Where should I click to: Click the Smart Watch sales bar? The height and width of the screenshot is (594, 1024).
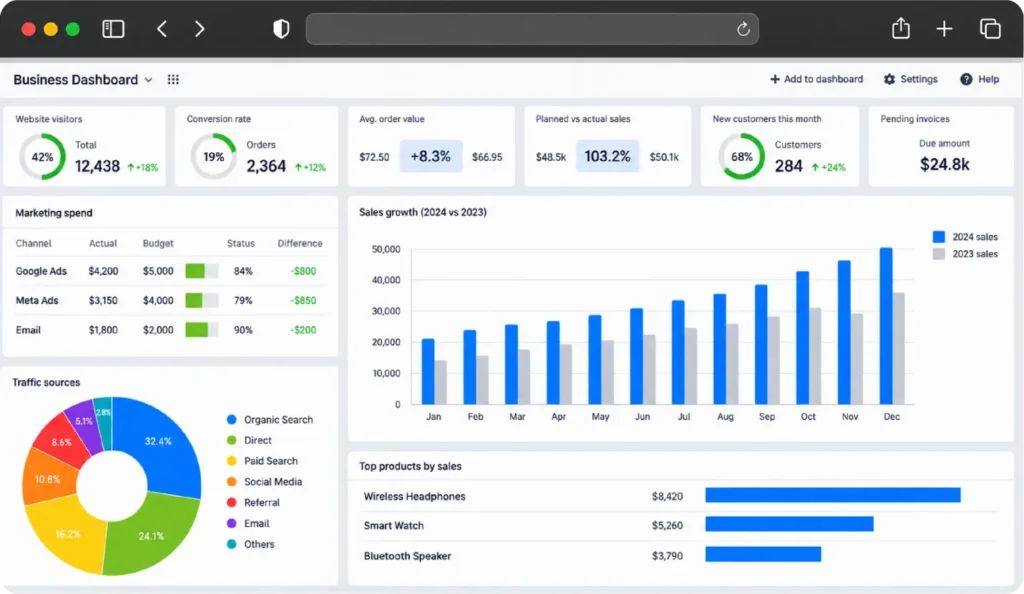789,524
